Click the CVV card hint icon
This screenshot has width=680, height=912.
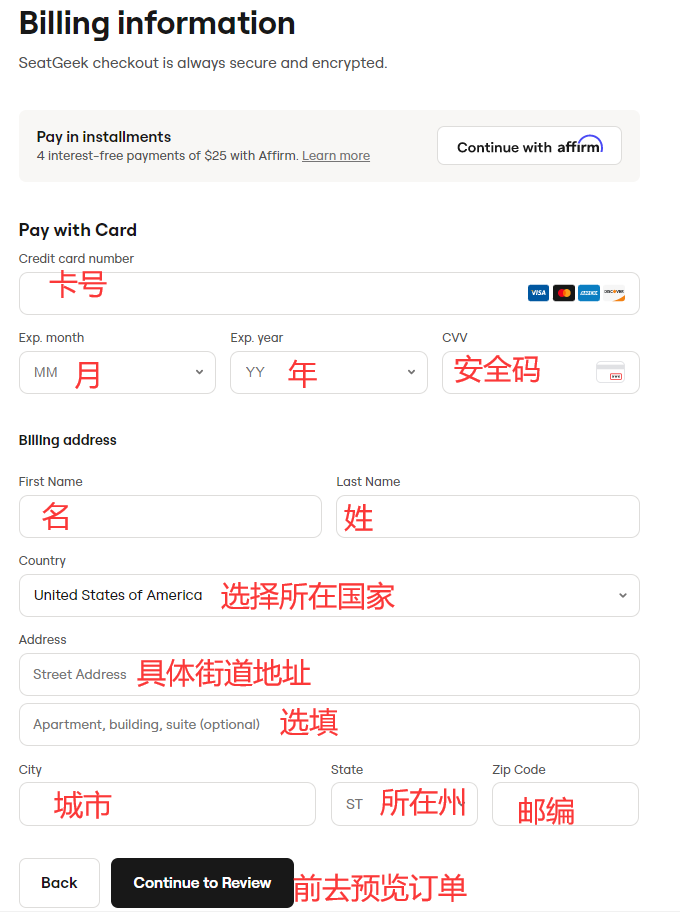[610, 372]
